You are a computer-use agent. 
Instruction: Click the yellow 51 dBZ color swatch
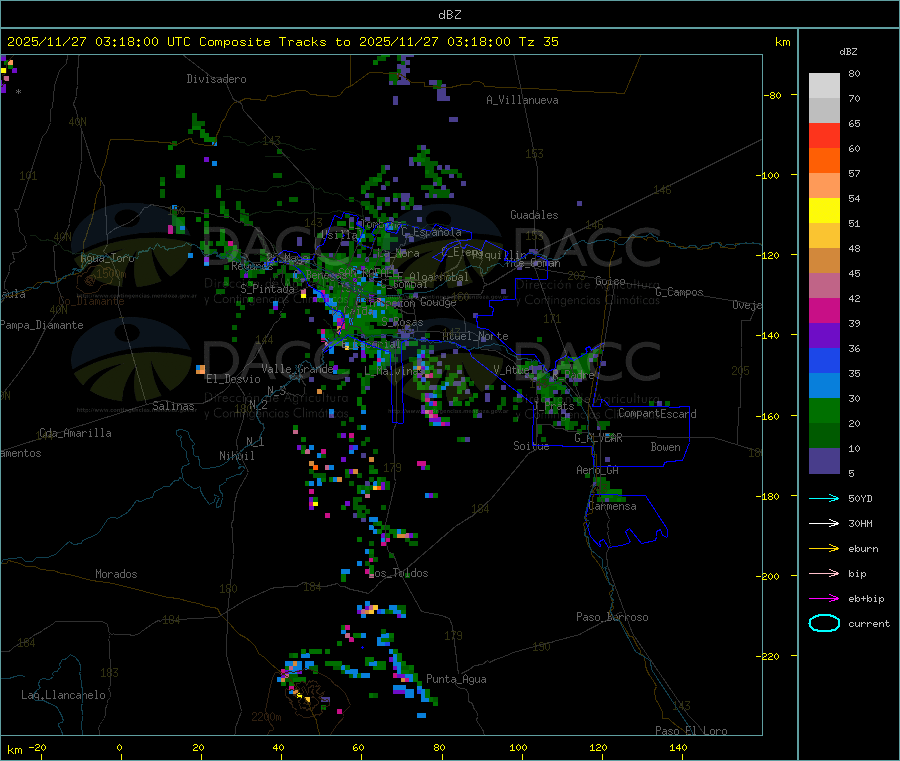coord(824,211)
